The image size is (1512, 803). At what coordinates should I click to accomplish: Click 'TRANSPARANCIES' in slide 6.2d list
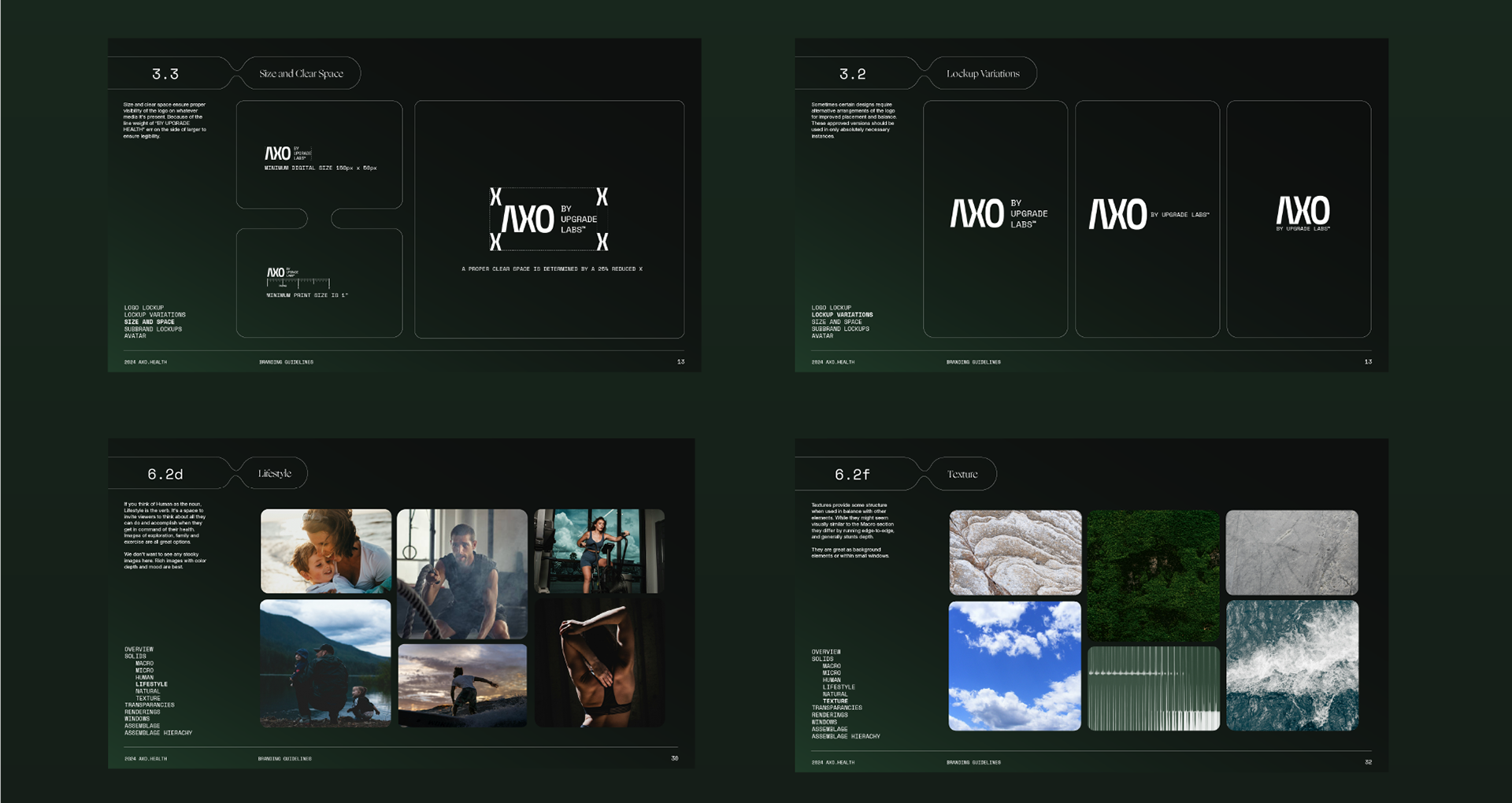click(150, 705)
